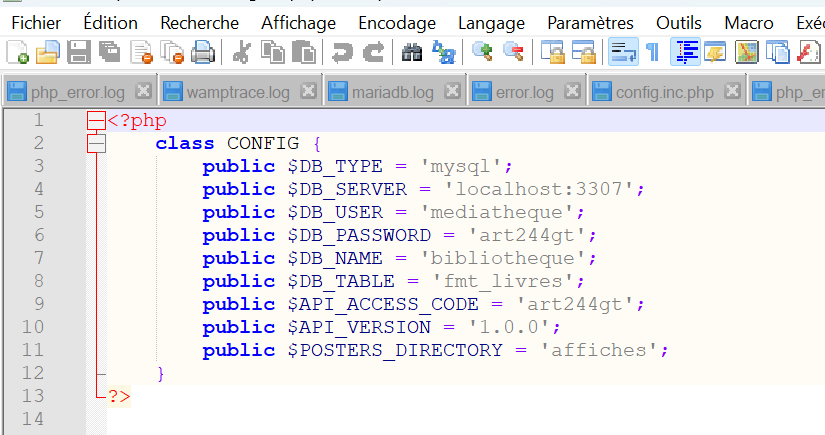Click the Zoom out magnifier icon

click(x=513, y=52)
